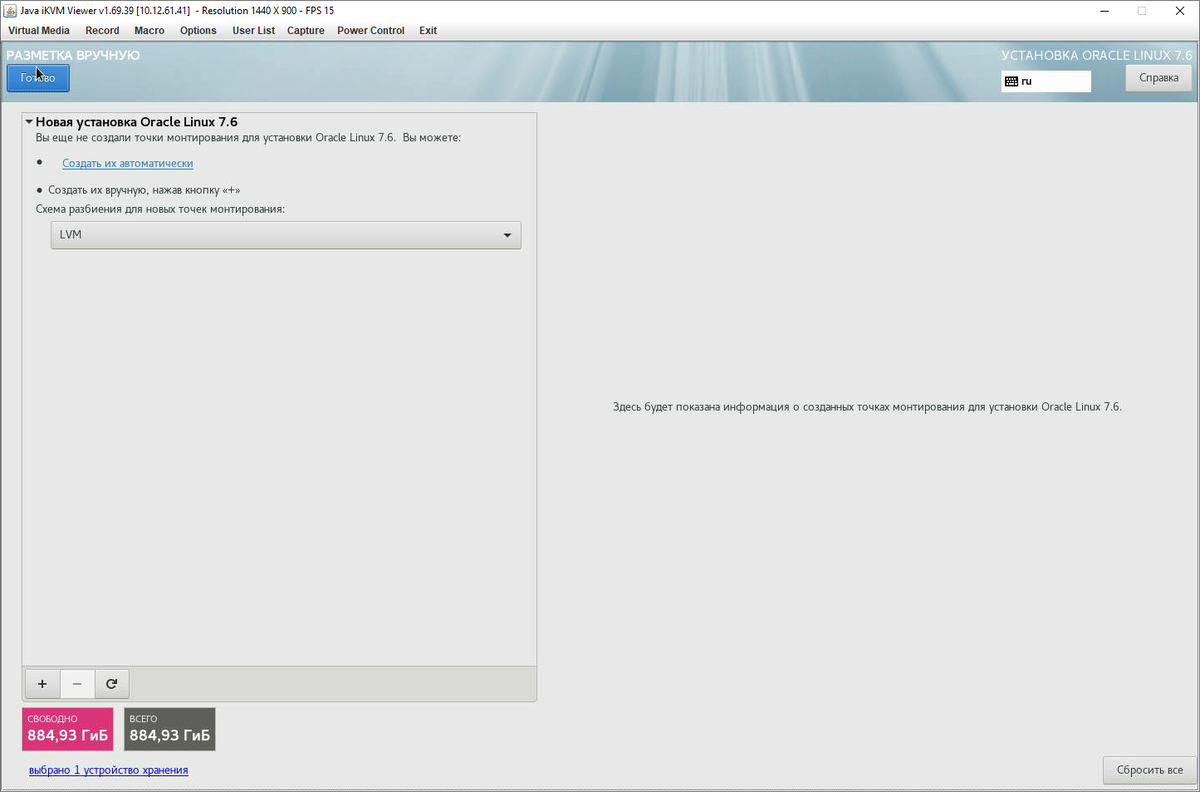This screenshot has width=1200, height=792.
Task: Open the Options menu
Action: (198, 30)
